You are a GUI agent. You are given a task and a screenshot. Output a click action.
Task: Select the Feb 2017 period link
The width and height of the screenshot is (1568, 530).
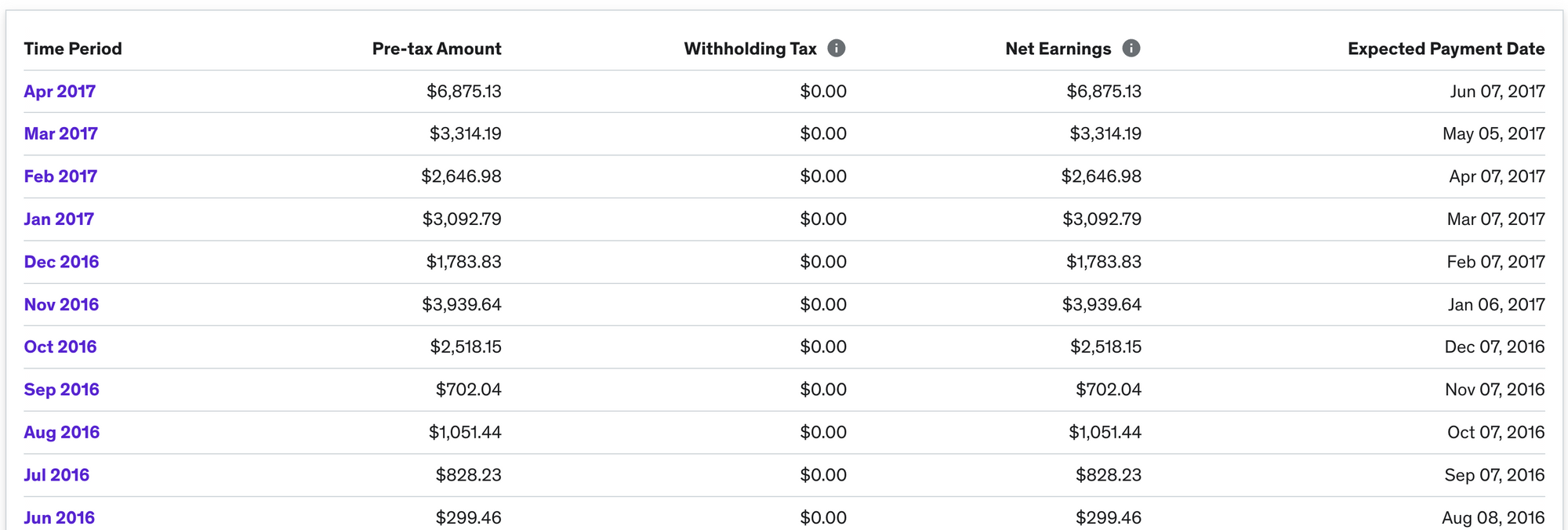(x=60, y=176)
